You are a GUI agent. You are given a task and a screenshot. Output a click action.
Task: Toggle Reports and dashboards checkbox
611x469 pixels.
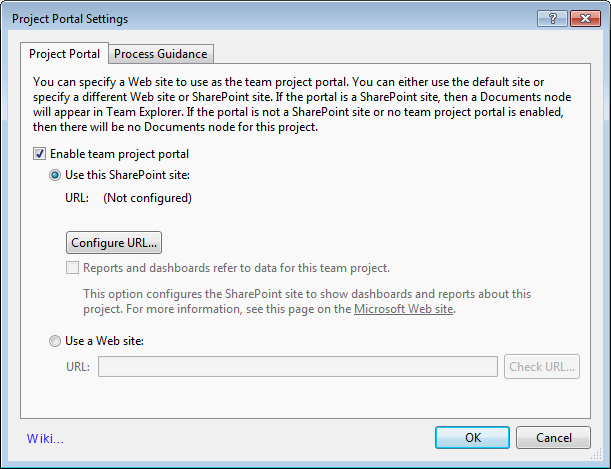[x=73, y=268]
